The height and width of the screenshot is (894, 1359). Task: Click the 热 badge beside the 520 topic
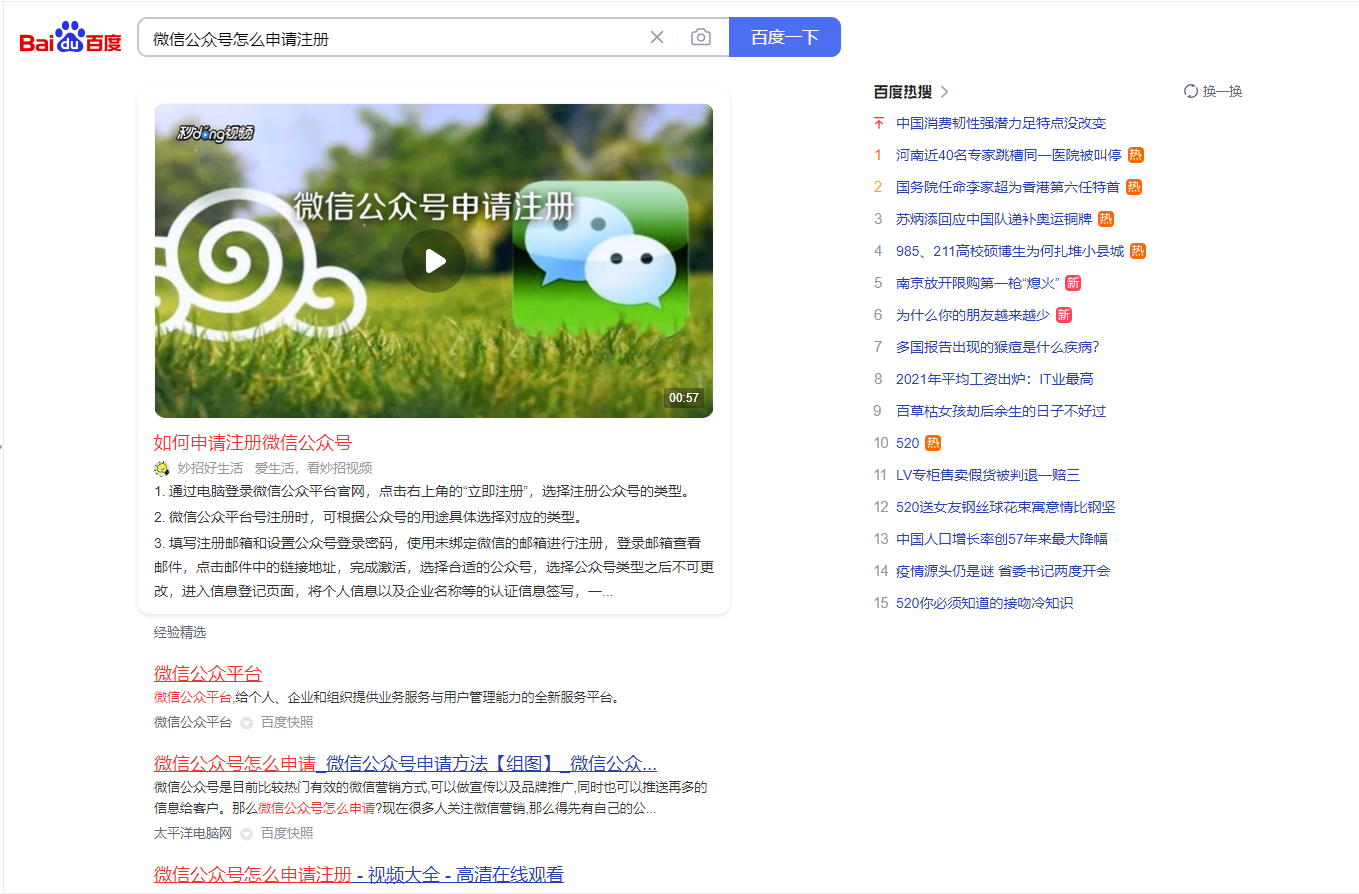click(x=933, y=443)
